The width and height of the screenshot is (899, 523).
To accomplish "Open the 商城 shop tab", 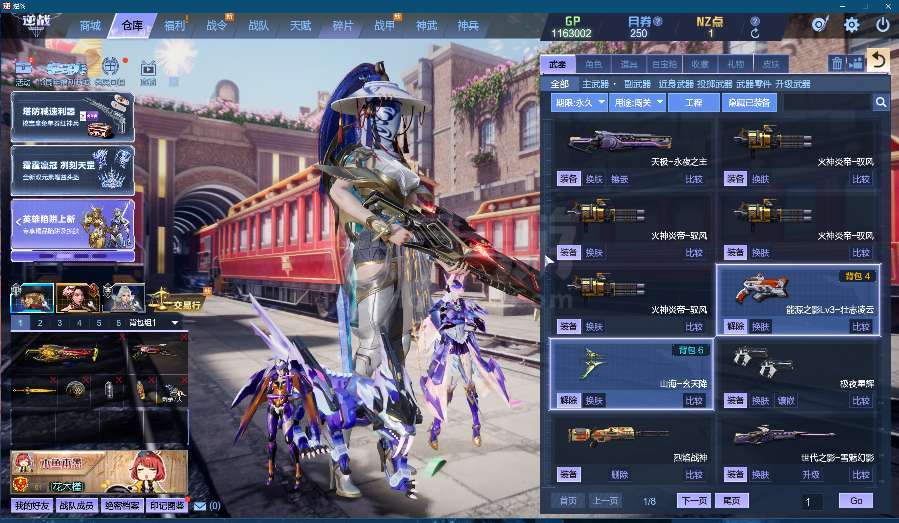I will coord(91,25).
